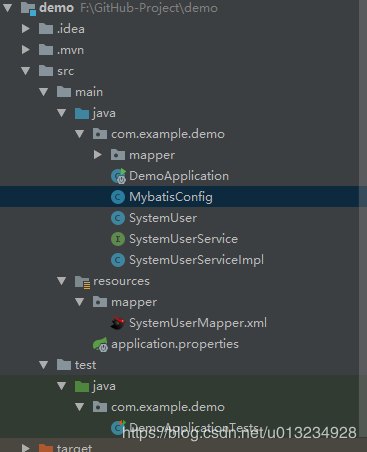Click DemoApplication runnable class icon
367x452 pixels.
[118, 176]
